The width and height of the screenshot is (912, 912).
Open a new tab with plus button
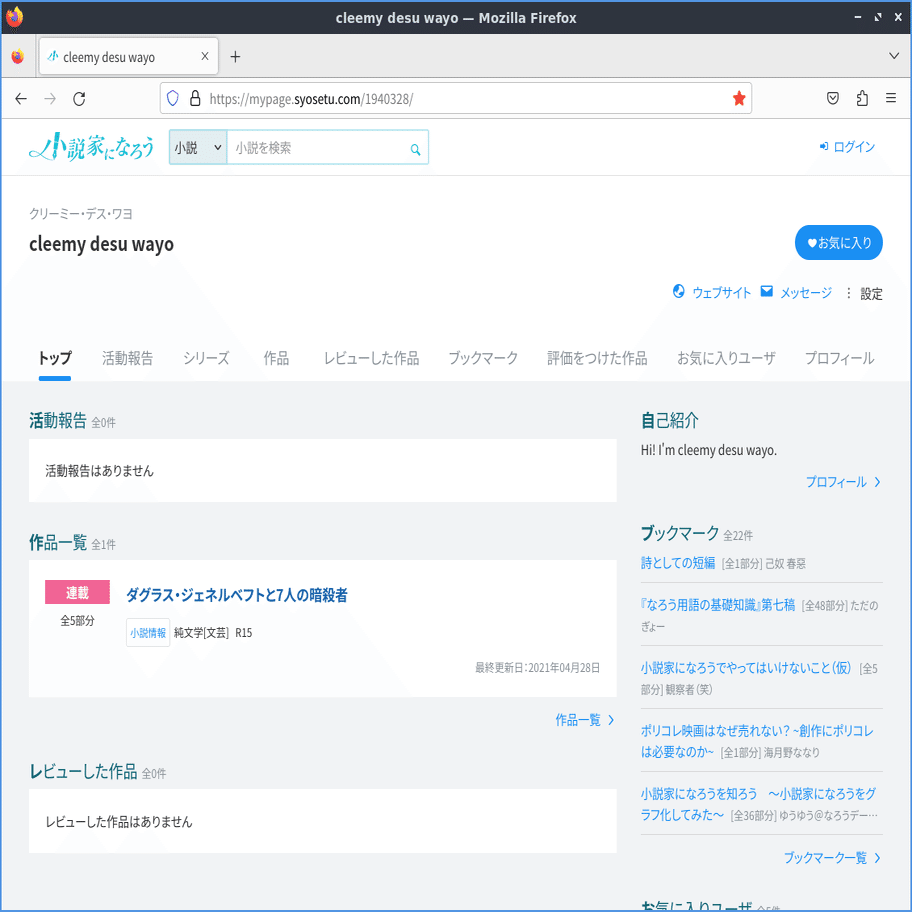tap(235, 56)
